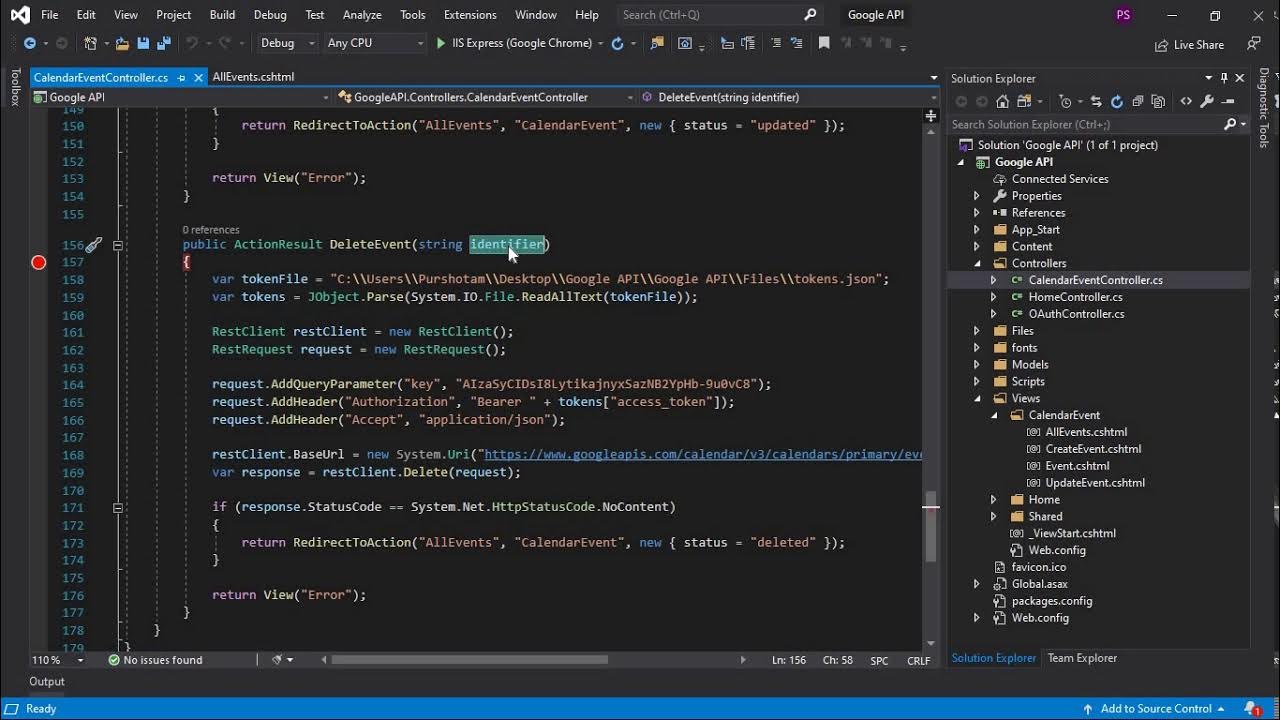Click the Show All Files icon in Solution Explorer
This screenshot has width=1280, height=720.
(1158, 101)
